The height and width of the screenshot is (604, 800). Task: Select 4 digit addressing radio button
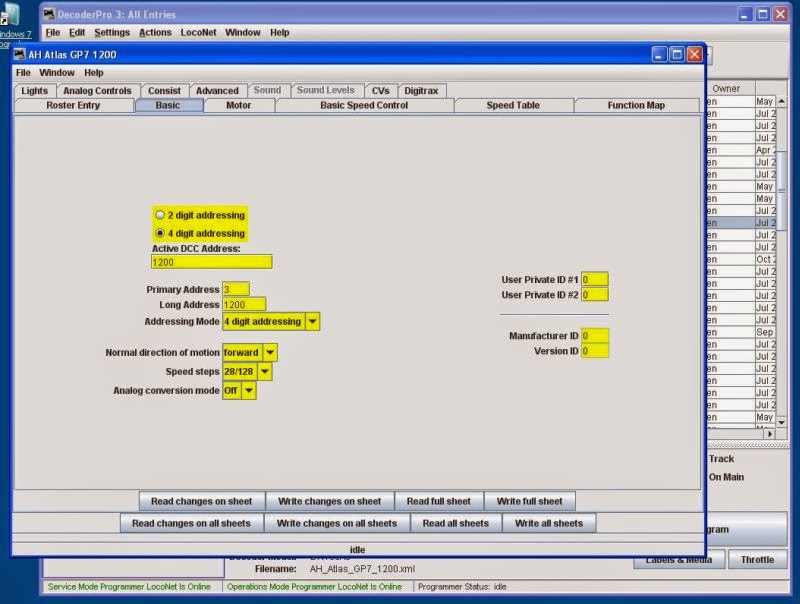tap(160, 233)
